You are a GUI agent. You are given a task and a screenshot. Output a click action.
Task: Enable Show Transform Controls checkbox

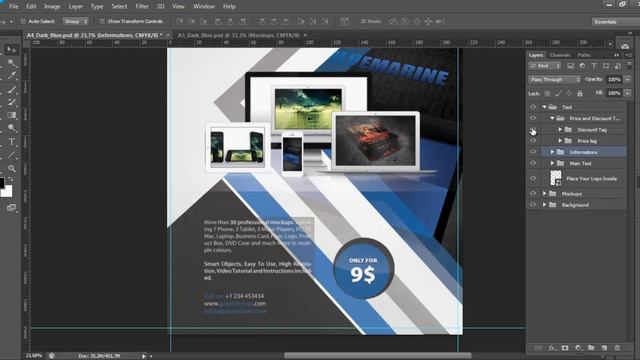tap(102, 21)
